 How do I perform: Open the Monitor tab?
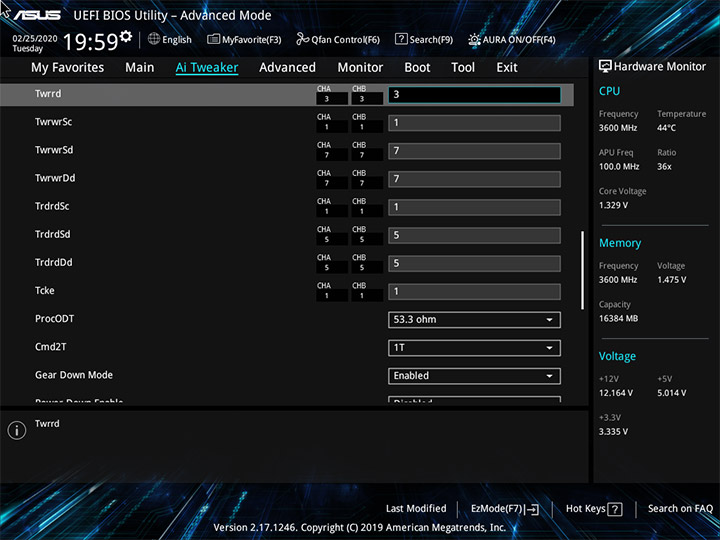click(x=360, y=68)
